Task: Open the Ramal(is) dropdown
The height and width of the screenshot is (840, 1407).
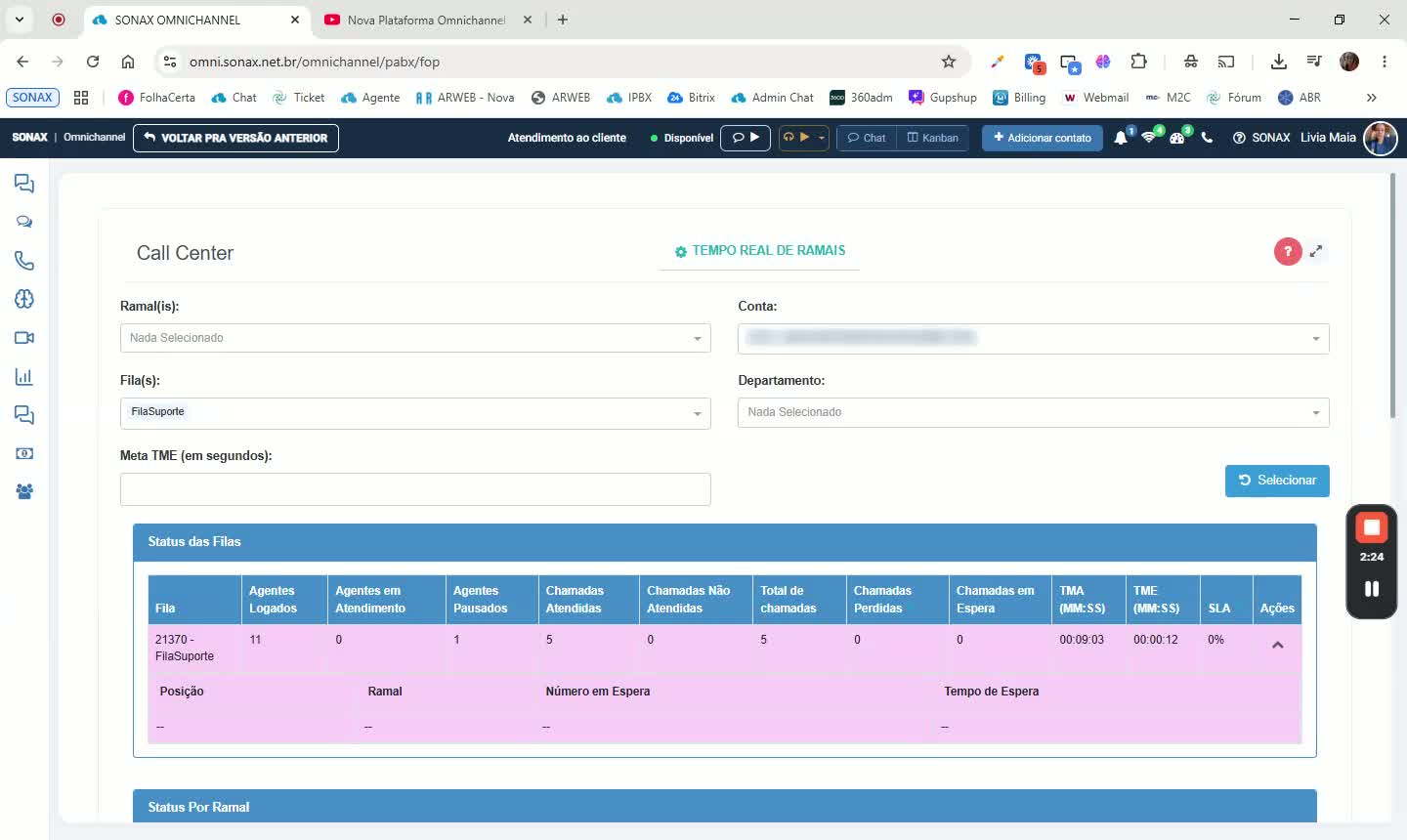Action: (415, 338)
